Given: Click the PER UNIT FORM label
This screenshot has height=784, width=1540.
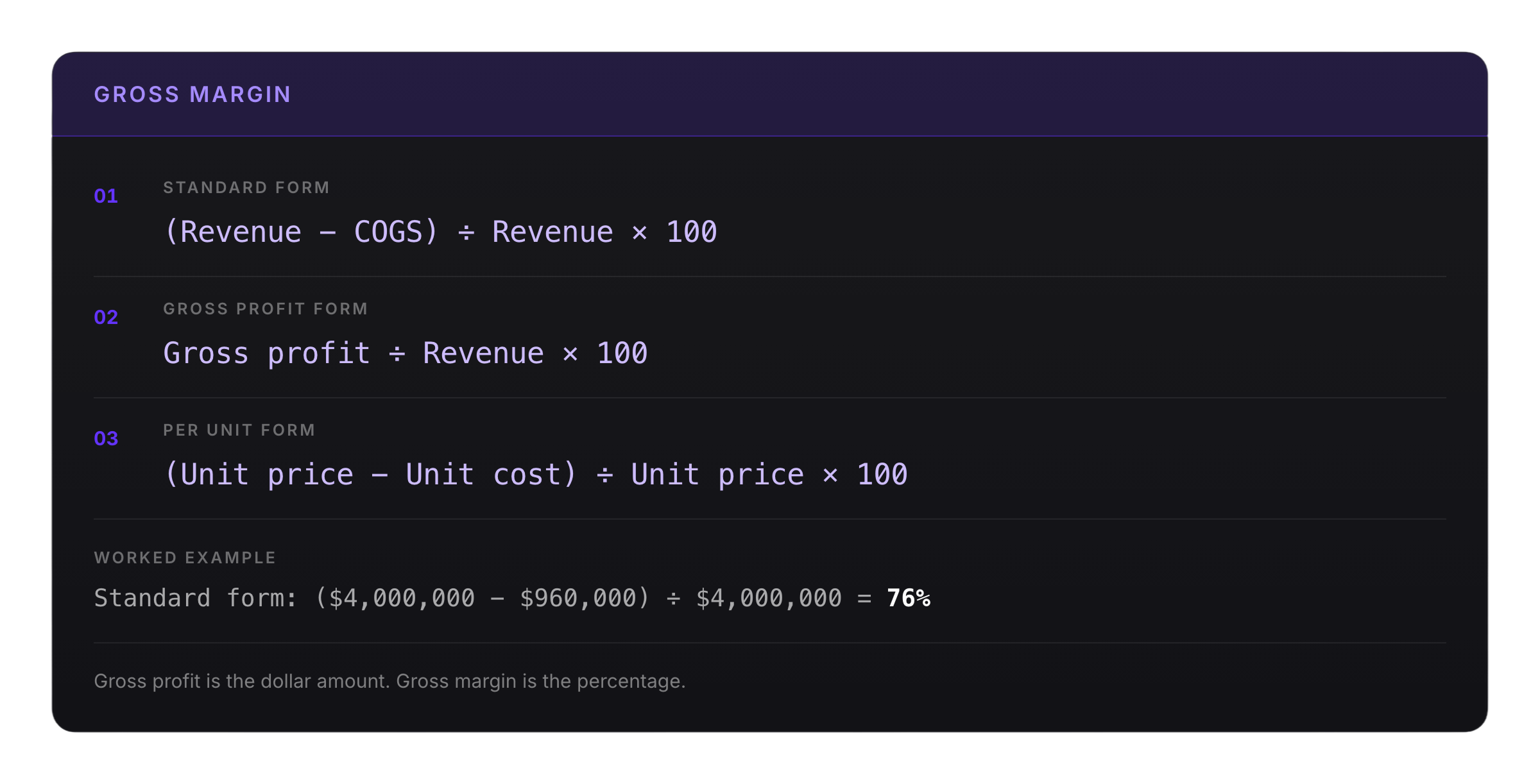Looking at the screenshot, I should 239,430.
